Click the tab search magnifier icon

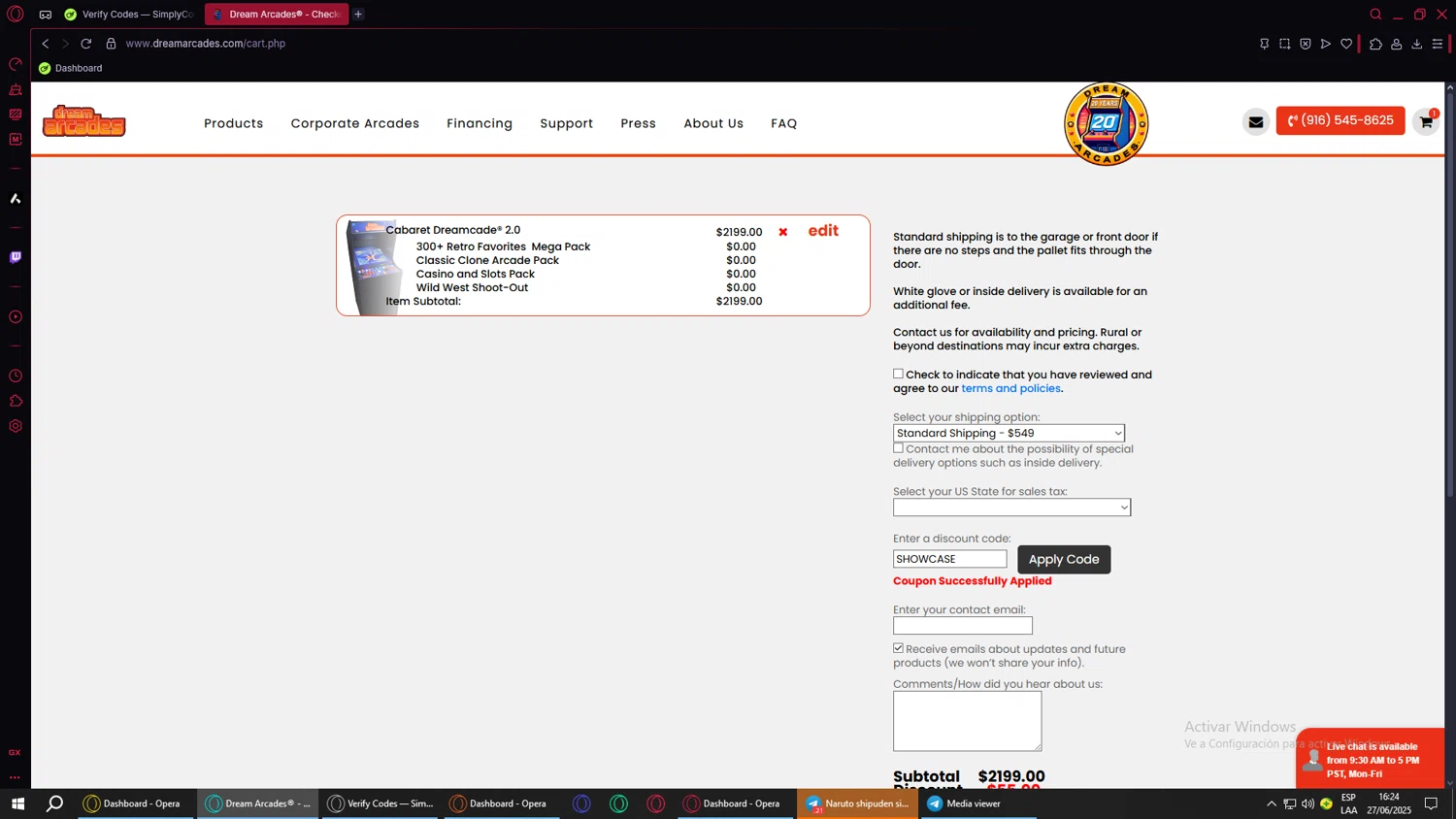click(1375, 14)
